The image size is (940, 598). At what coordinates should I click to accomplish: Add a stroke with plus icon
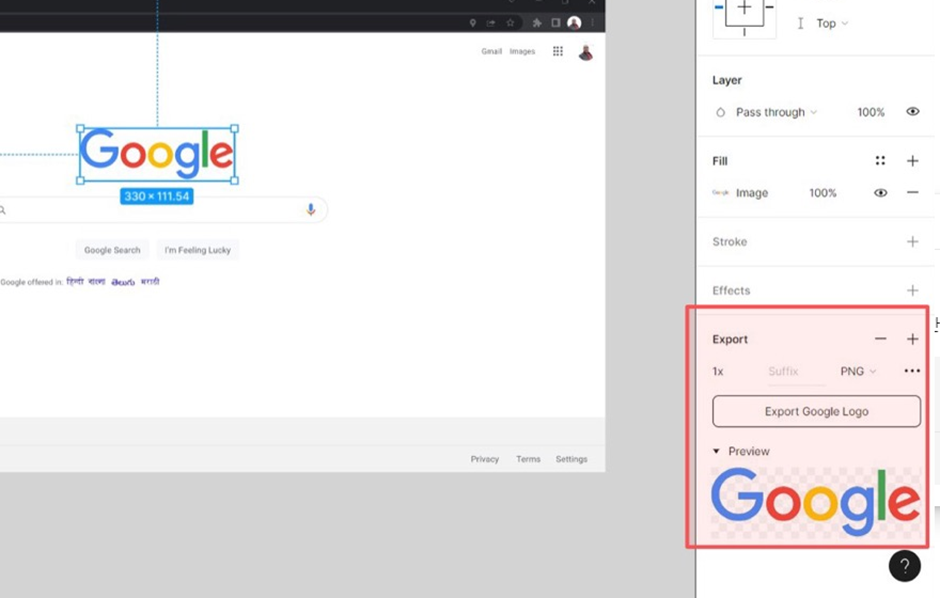pos(912,241)
